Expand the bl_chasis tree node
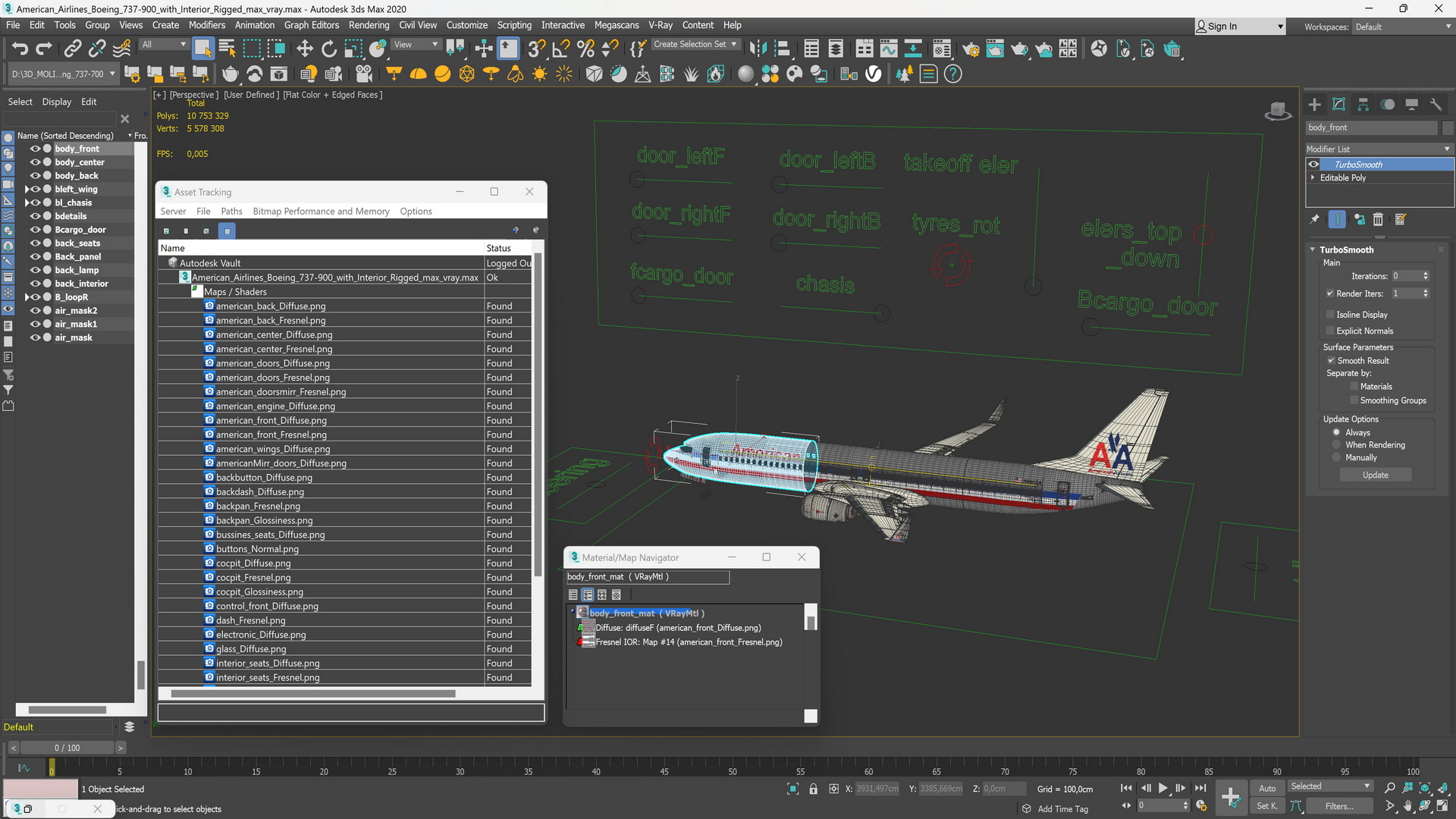1456x819 pixels. 27,203
